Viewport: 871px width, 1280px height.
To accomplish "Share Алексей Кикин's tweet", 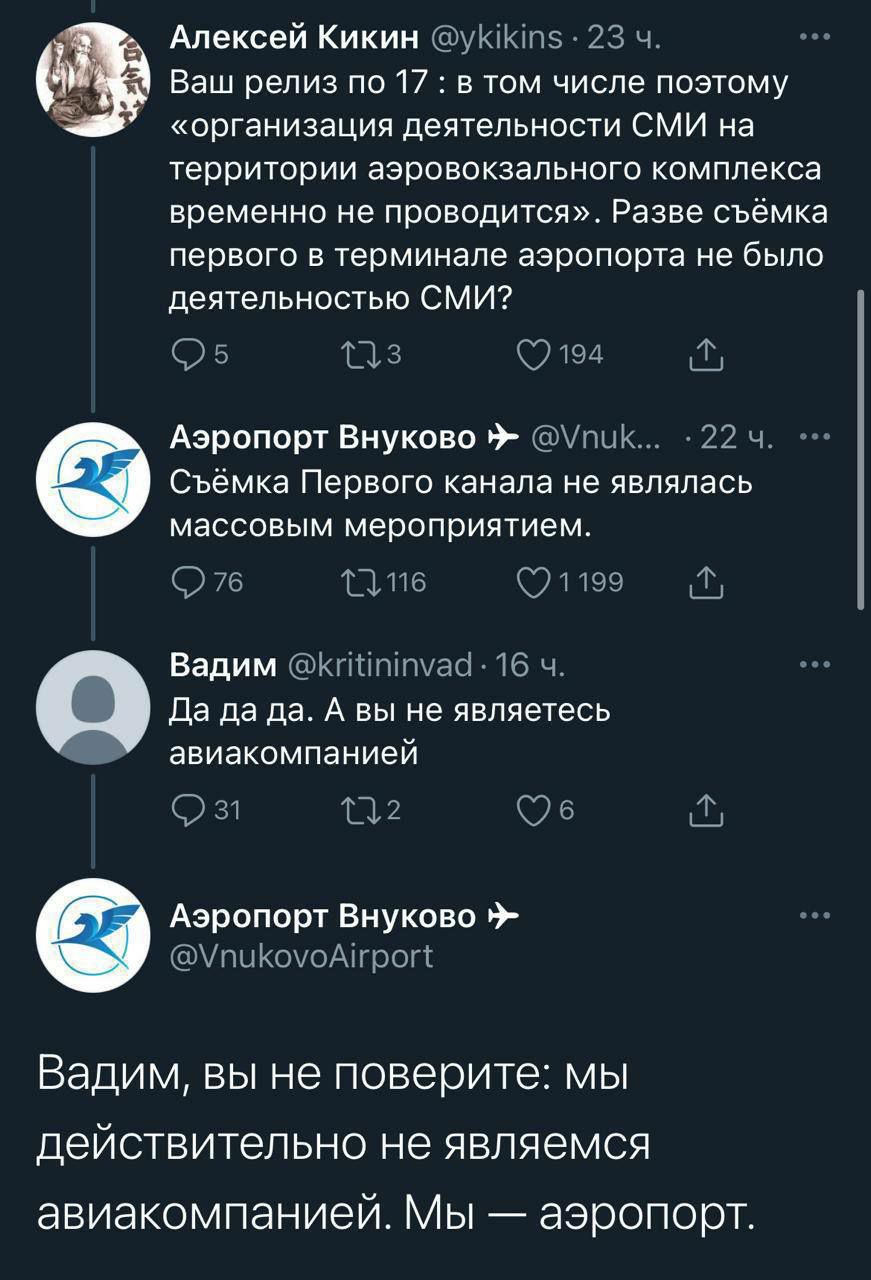I will (x=707, y=352).
